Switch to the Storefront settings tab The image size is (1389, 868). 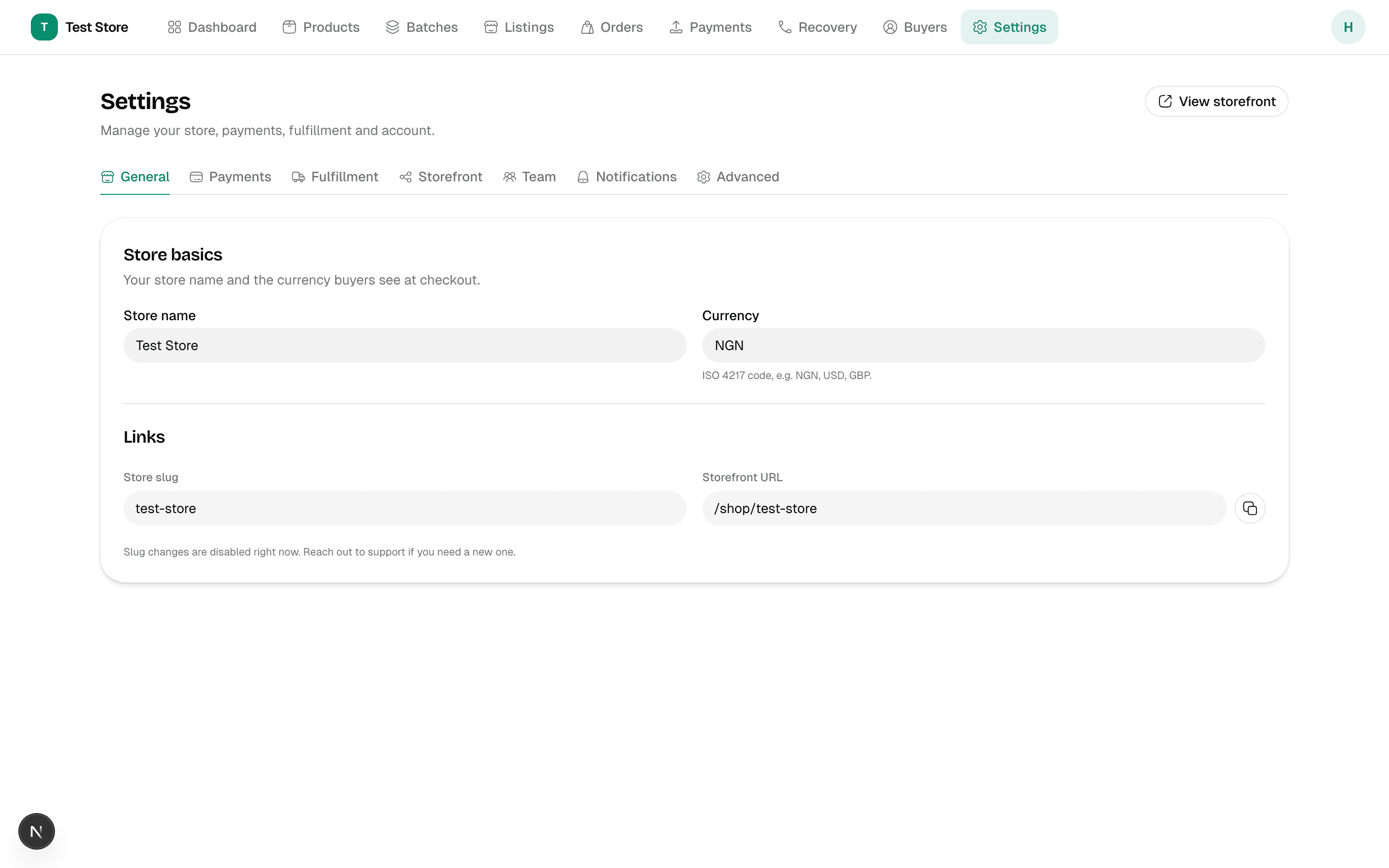441,177
